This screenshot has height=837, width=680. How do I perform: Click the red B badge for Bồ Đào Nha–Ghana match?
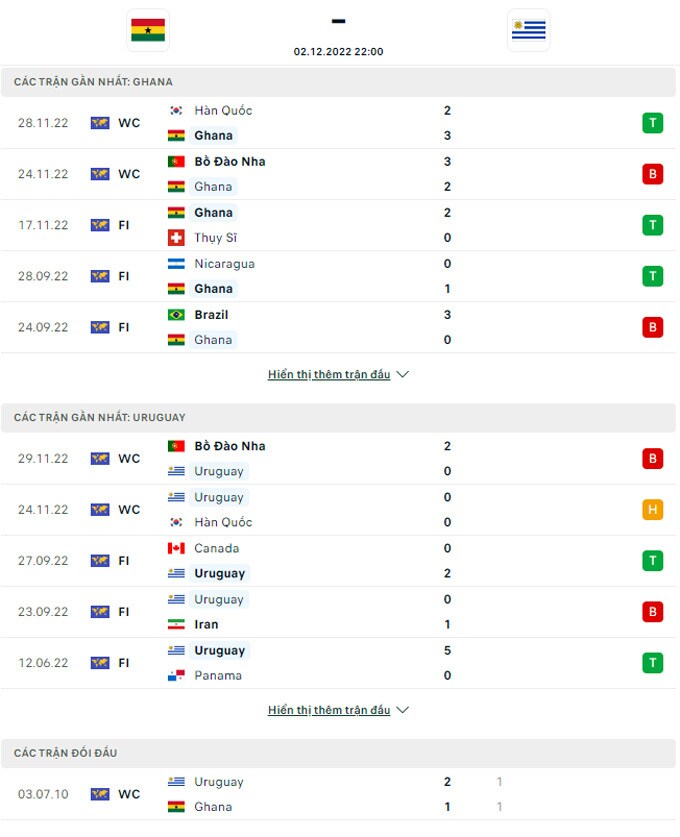pos(652,174)
